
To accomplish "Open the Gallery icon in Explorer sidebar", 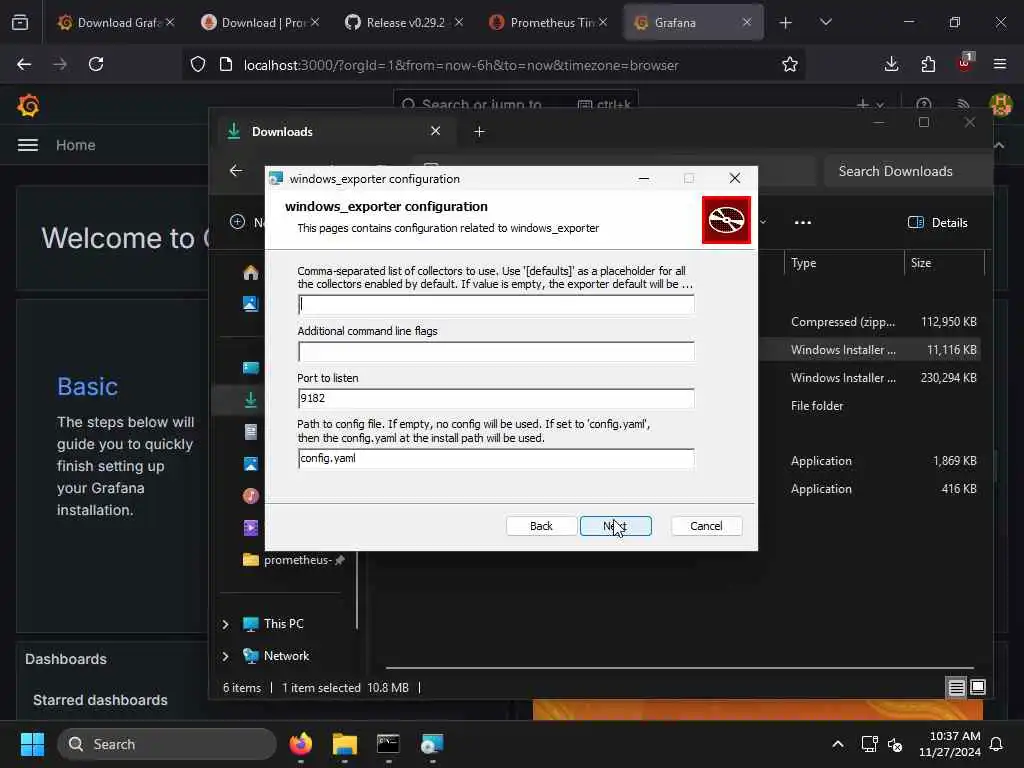I will [x=251, y=304].
